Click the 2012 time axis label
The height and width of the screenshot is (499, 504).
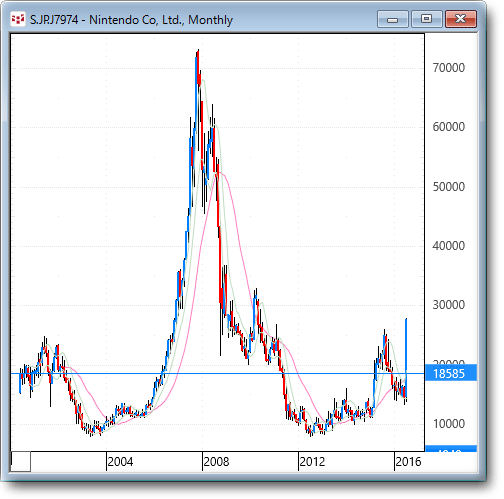[x=312, y=462]
